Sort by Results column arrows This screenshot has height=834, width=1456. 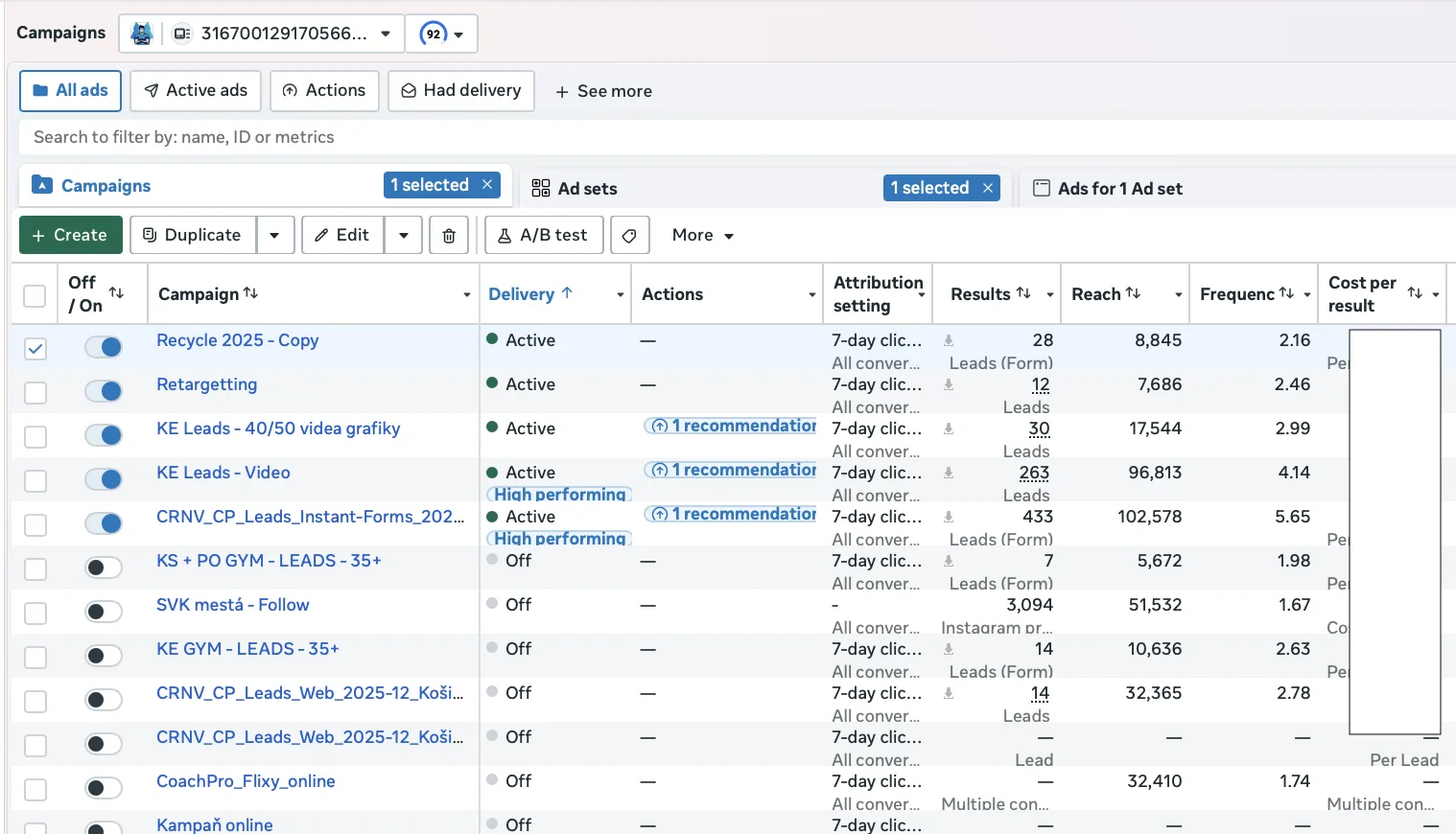tap(1023, 292)
